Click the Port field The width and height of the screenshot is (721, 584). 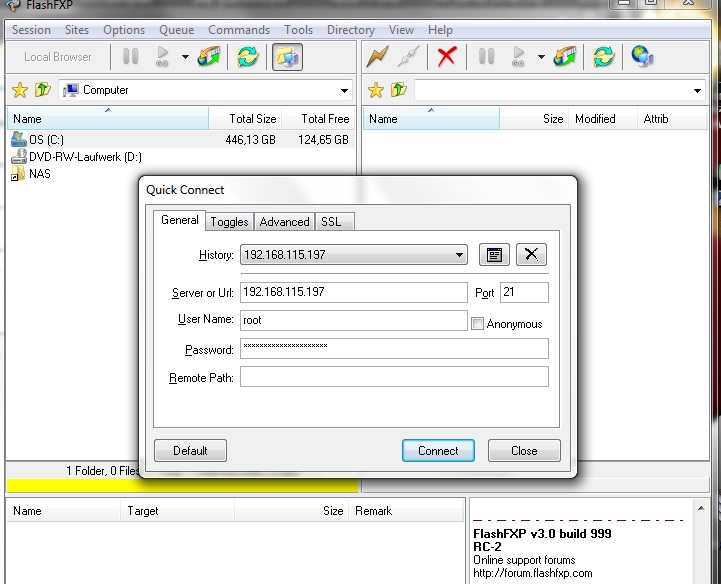[x=524, y=292]
